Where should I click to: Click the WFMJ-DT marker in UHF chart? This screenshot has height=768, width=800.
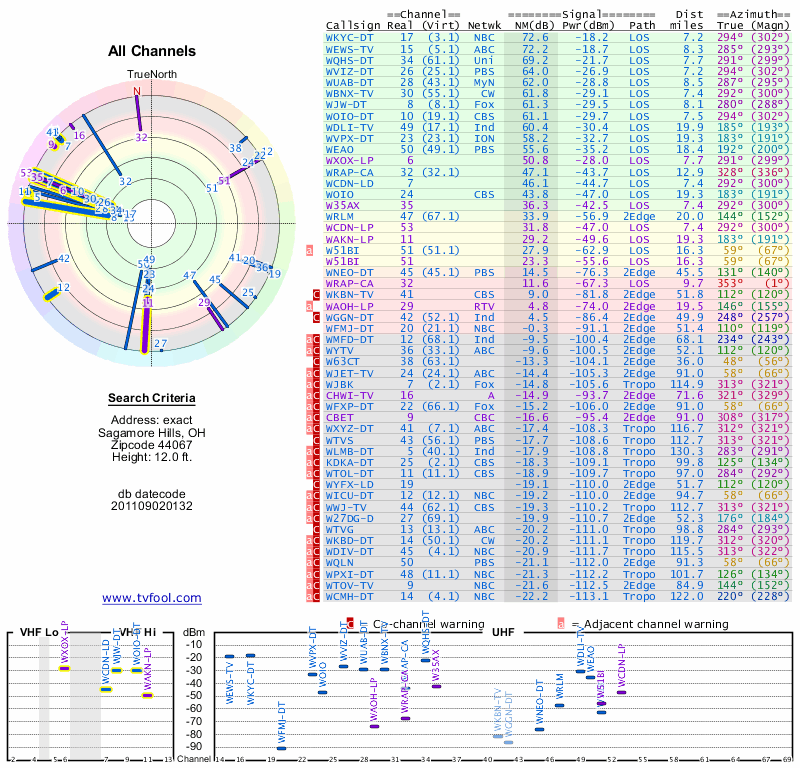tap(282, 748)
